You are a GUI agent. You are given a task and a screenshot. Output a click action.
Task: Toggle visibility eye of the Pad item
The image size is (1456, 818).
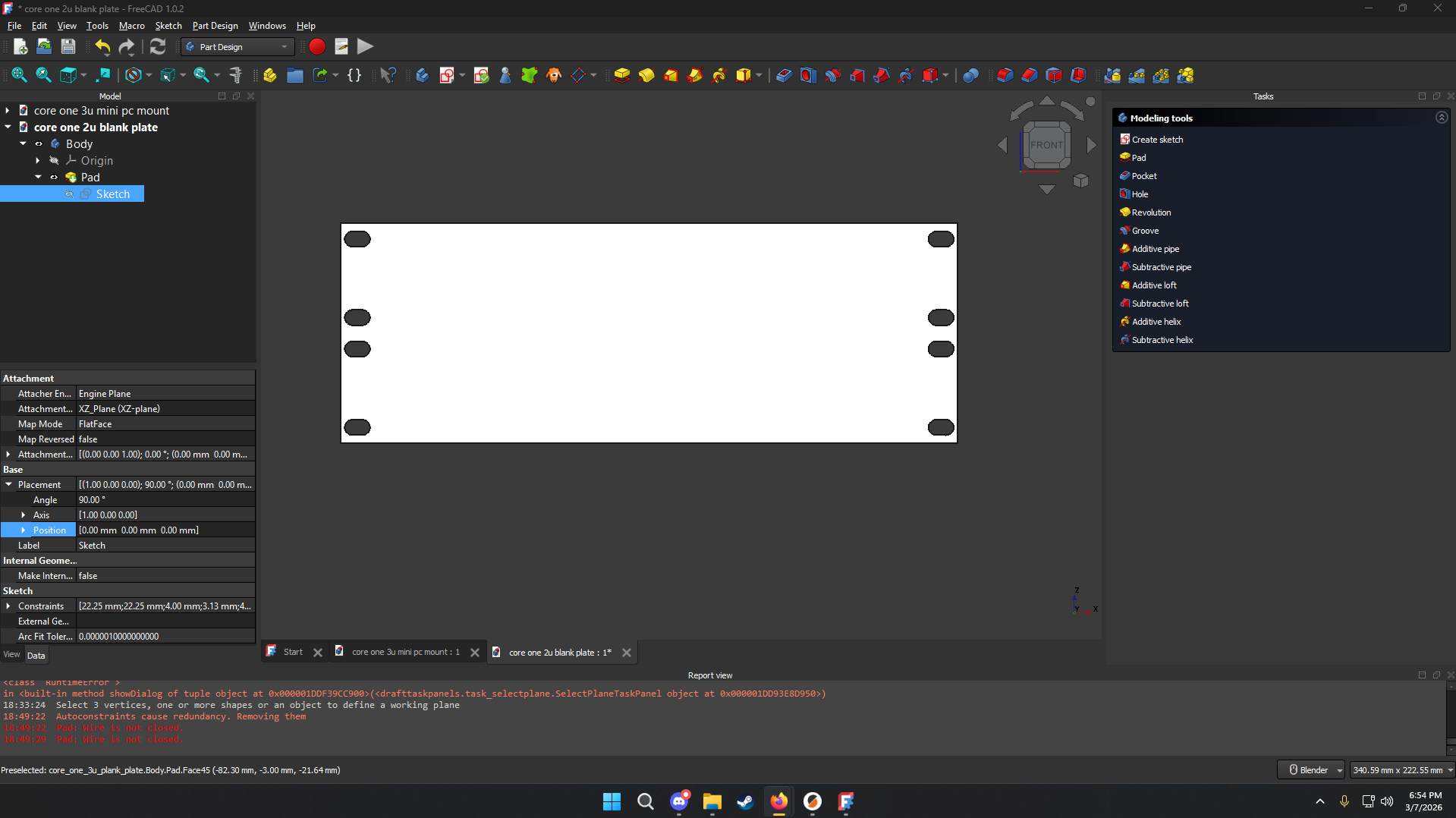click(x=54, y=178)
